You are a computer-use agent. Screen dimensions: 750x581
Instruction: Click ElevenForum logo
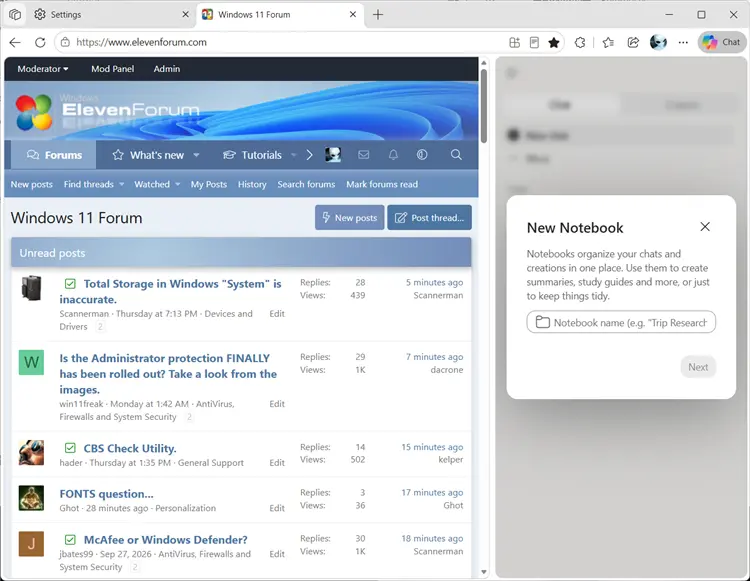pos(107,112)
